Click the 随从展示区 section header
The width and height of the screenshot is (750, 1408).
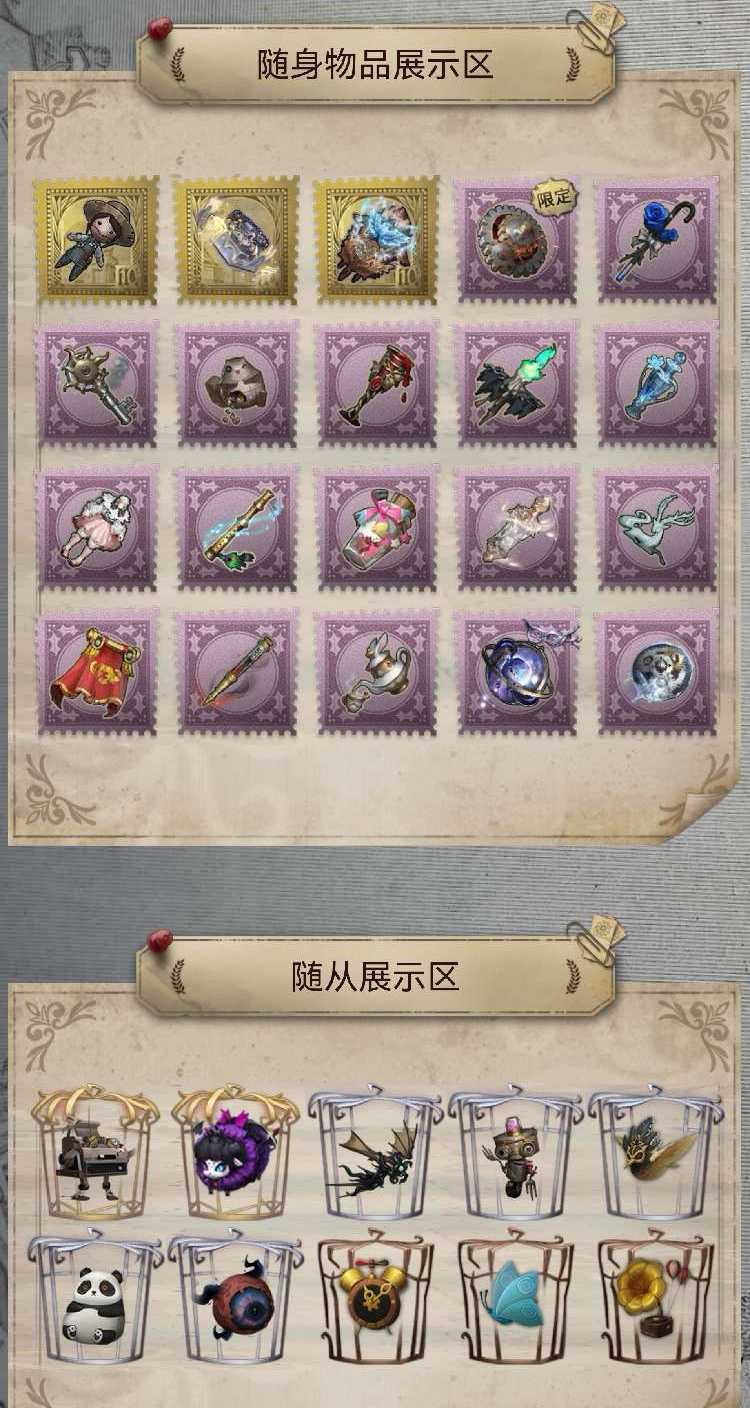(x=375, y=976)
